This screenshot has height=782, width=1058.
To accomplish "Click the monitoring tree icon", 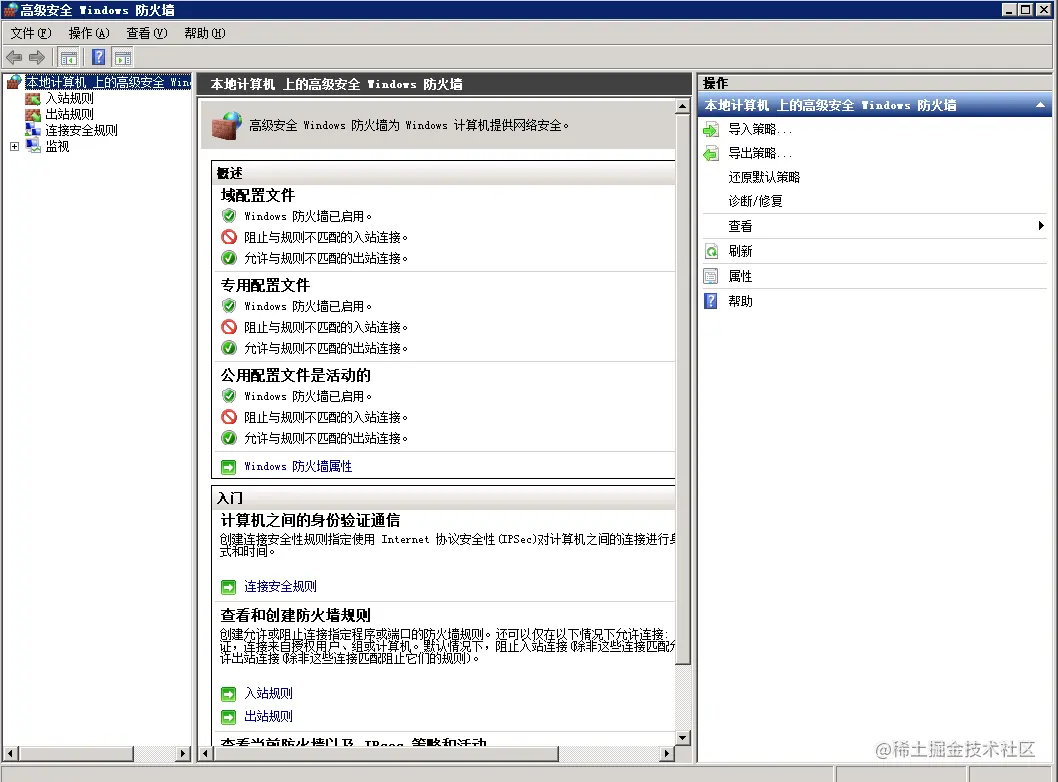I will 33,146.
